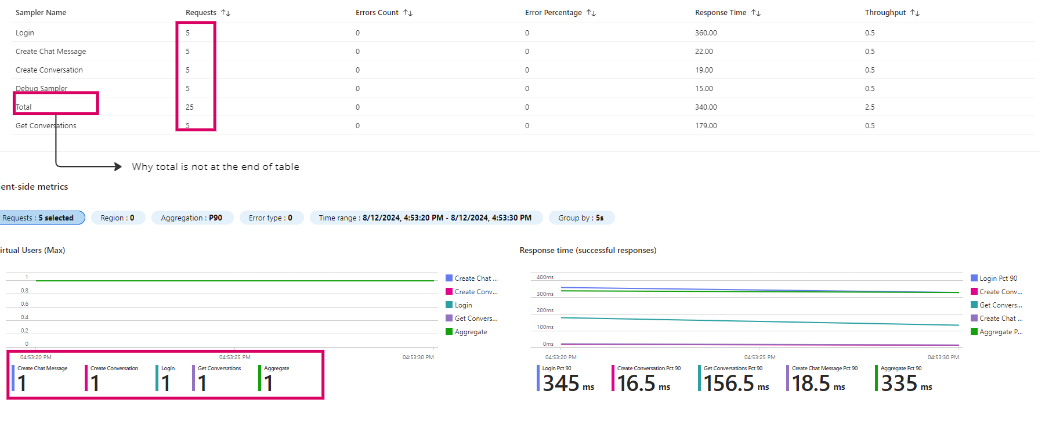The image size is (1047, 424).
Task: Click the Response Time header text
Action: (x=720, y=13)
